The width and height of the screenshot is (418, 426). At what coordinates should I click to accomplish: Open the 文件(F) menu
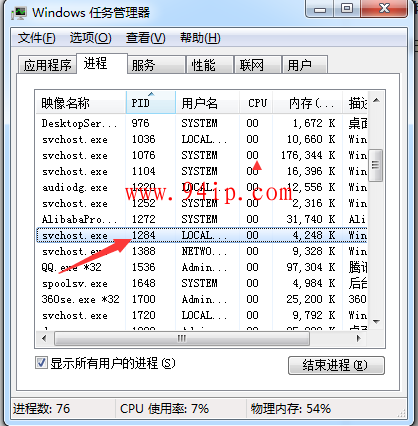(x=37, y=38)
